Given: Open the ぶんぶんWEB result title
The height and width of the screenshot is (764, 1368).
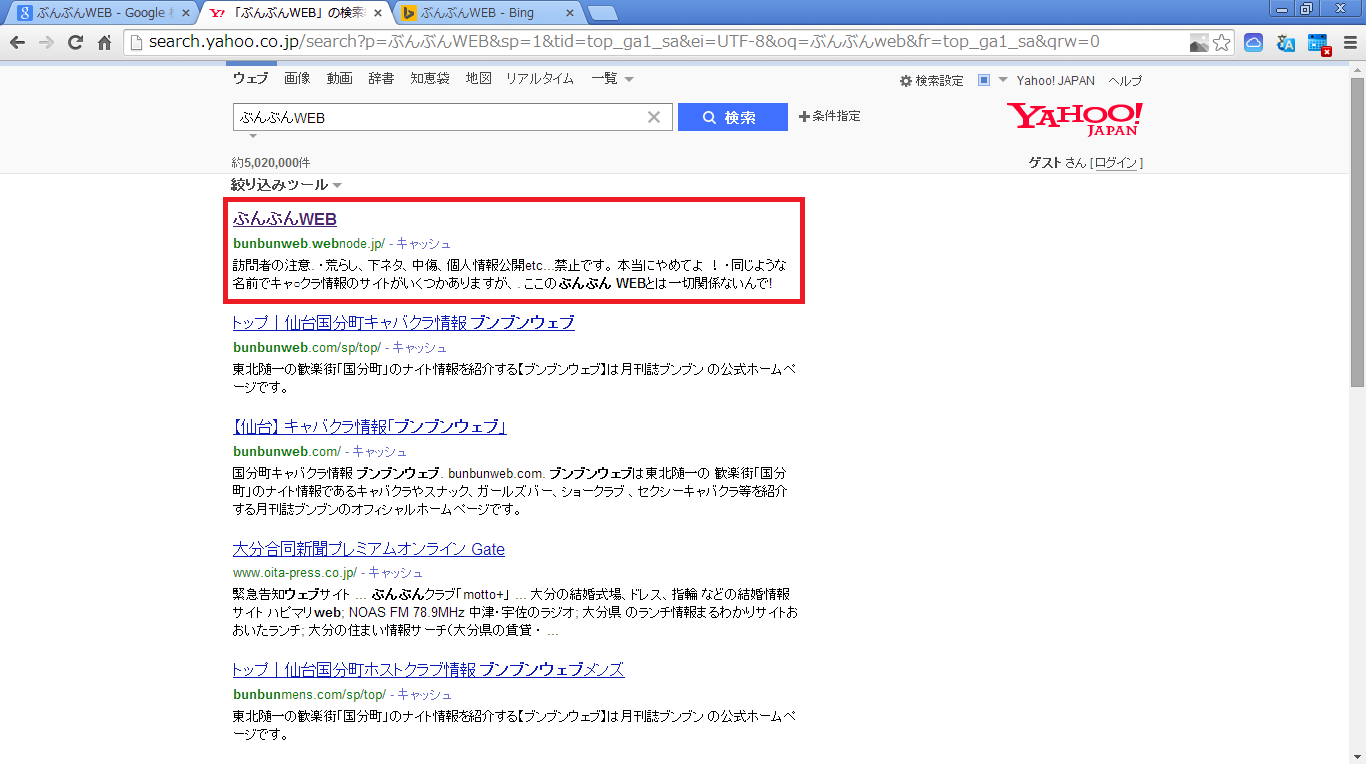Looking at the screenshot, I should pyautogui.click(x=285, y=219).
